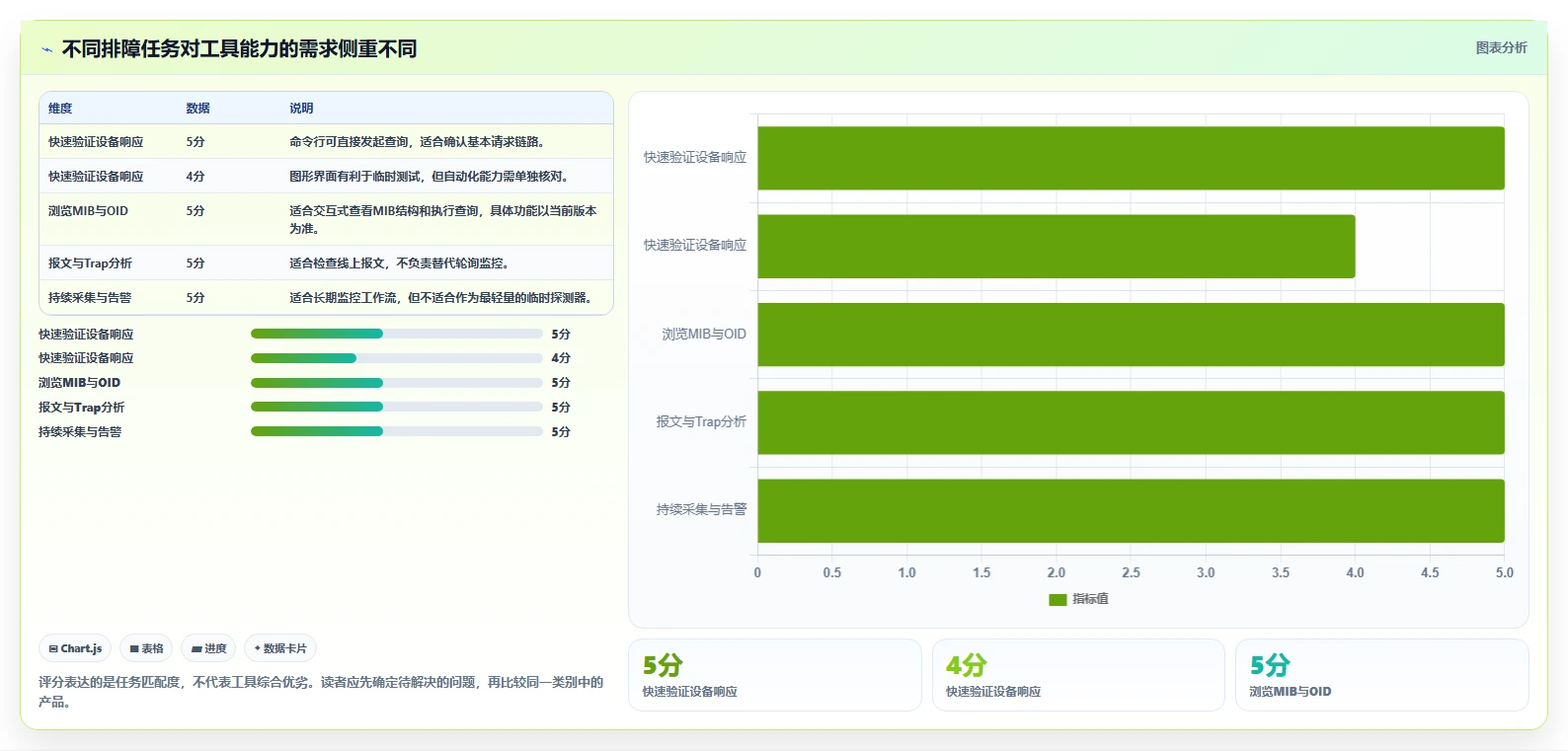Click the first 快速验证设备响应 progress bar showing 5分
The image size is (1568, 751).
click(397, 334)
